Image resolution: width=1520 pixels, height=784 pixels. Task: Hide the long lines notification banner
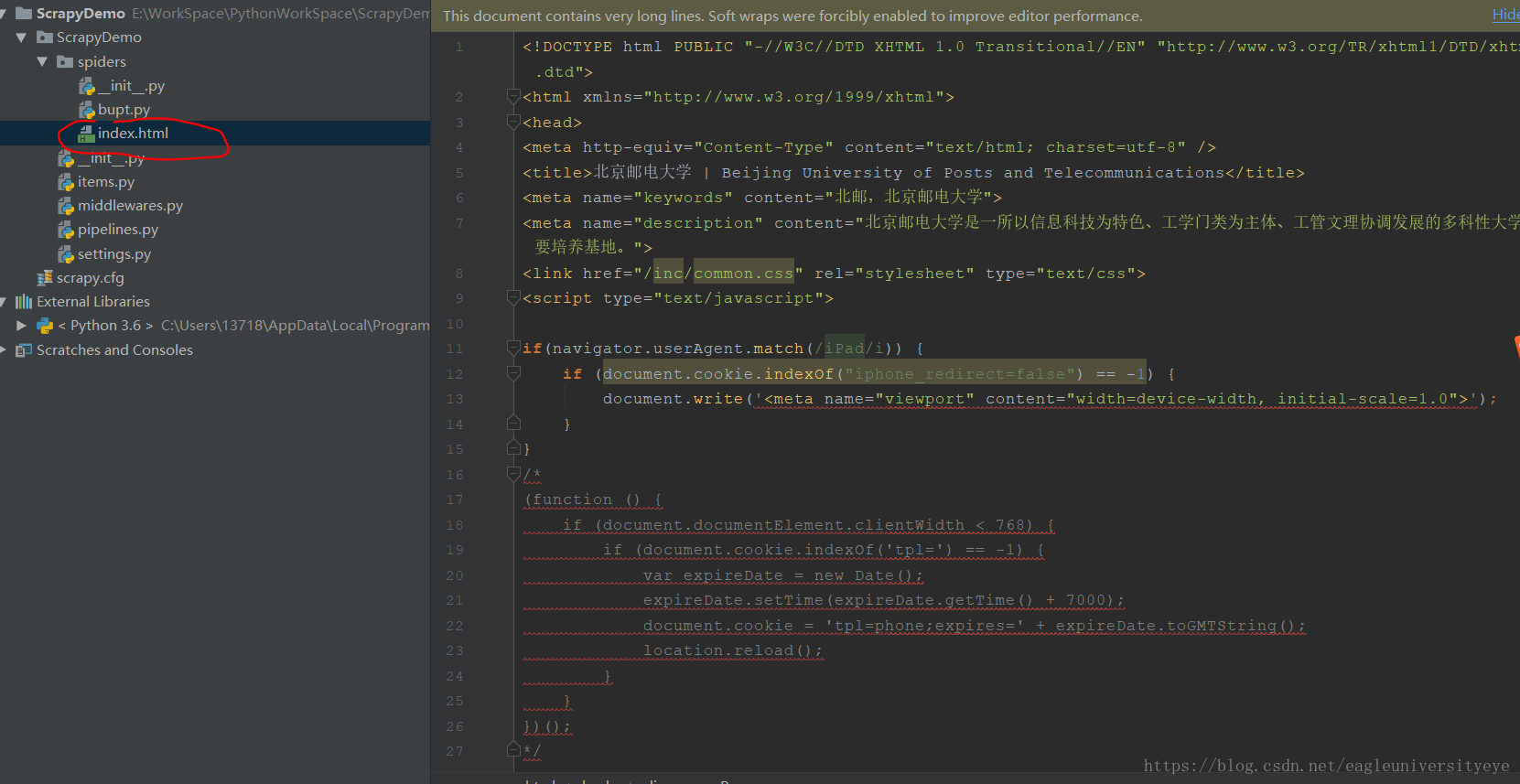click(1506, 15)
